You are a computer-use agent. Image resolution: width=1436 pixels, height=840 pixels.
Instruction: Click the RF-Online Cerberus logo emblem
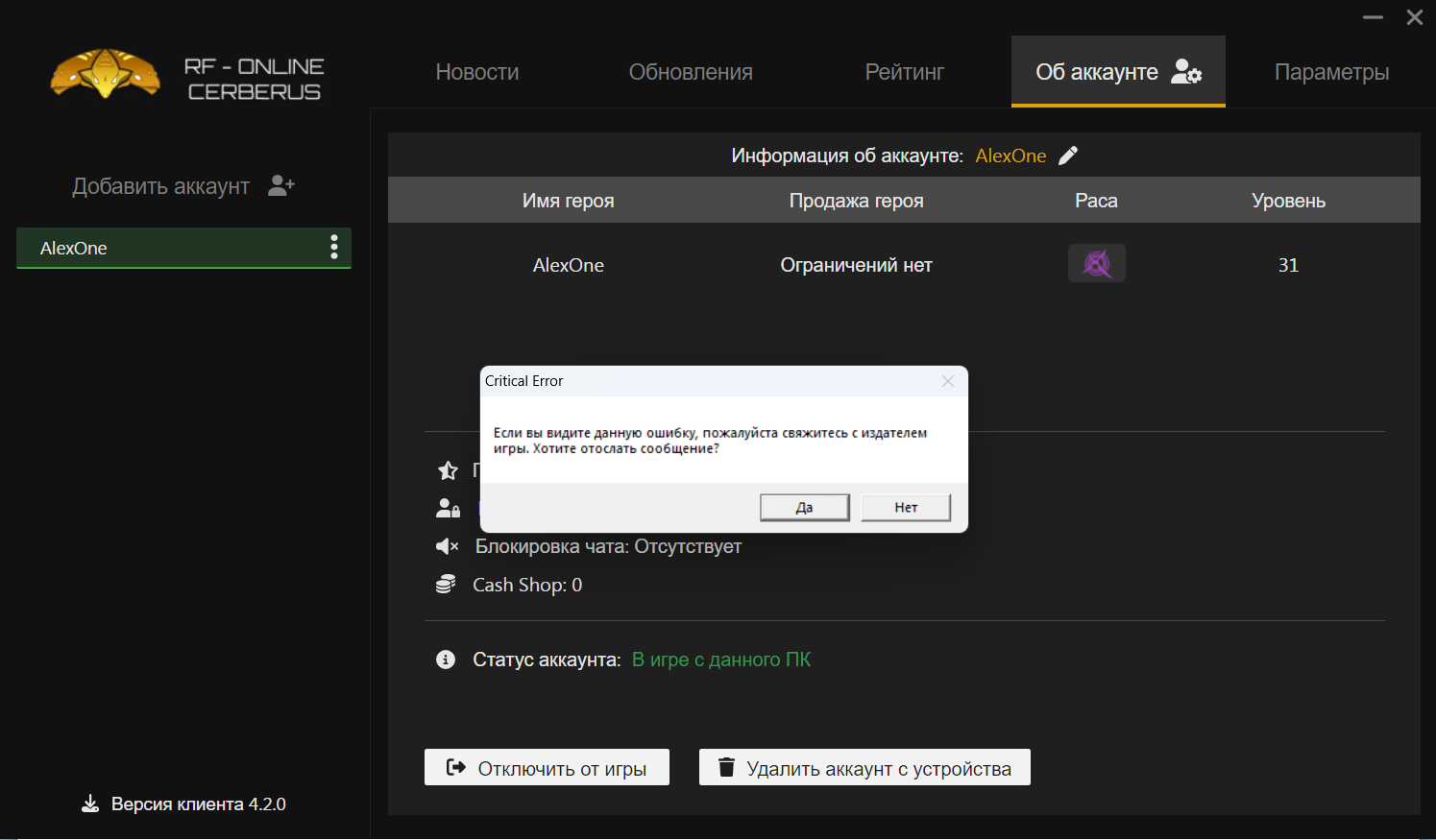[105, 74]
